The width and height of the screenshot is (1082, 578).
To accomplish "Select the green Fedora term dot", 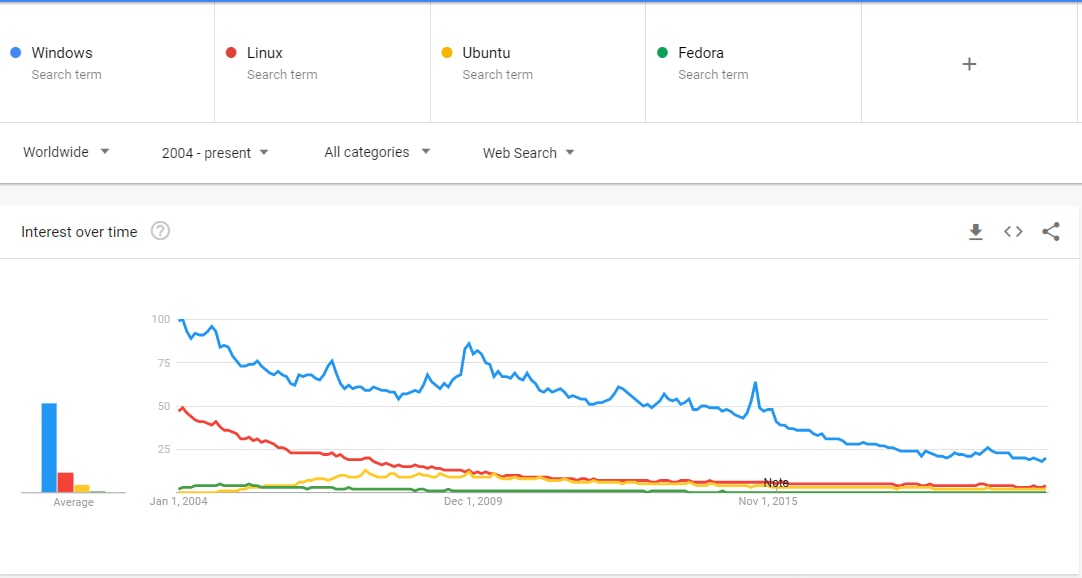I will click(x=662, y=52).
